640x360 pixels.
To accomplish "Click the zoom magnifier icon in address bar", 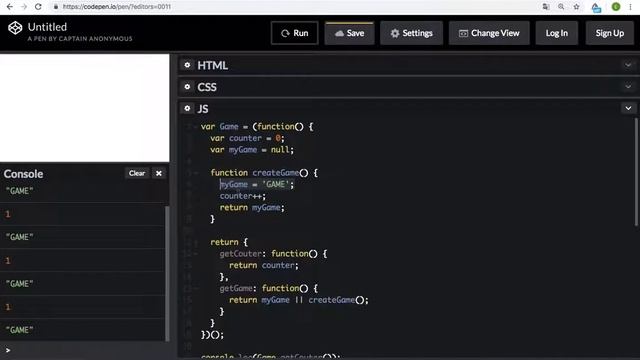I will point(561,7).
